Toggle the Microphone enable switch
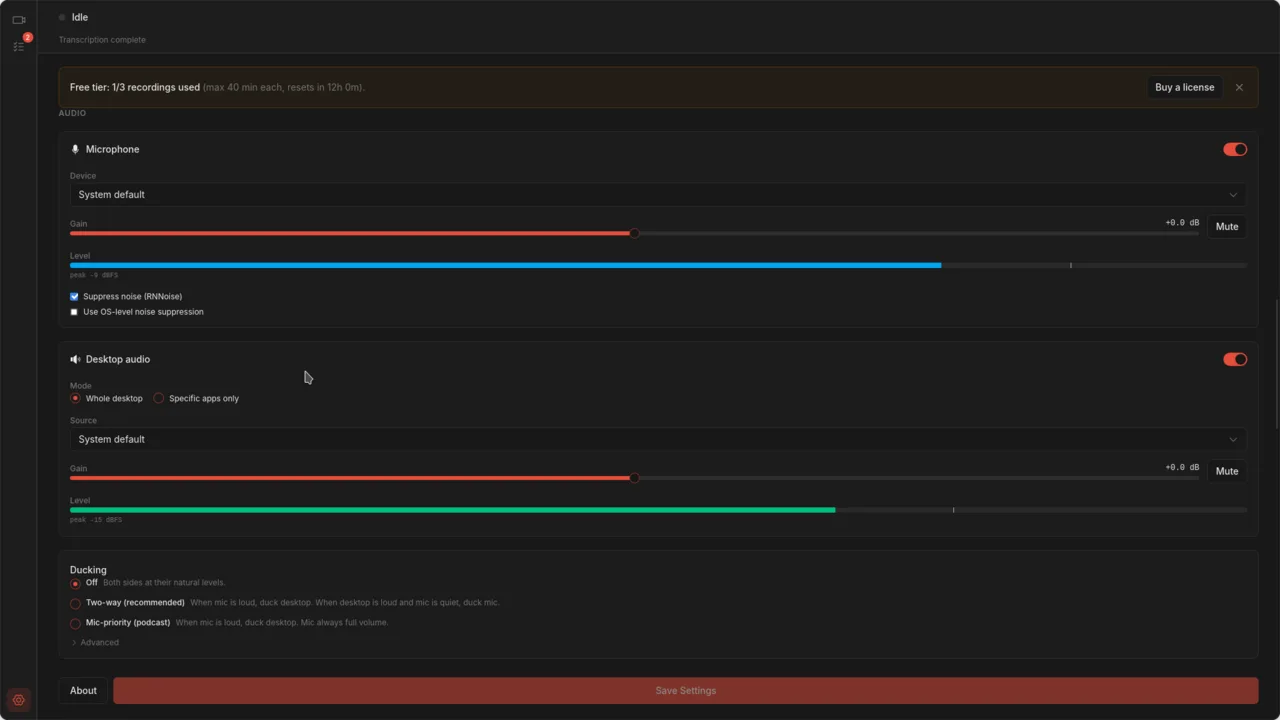The height and width of the screenshot is (720, 1280). 1235,149
